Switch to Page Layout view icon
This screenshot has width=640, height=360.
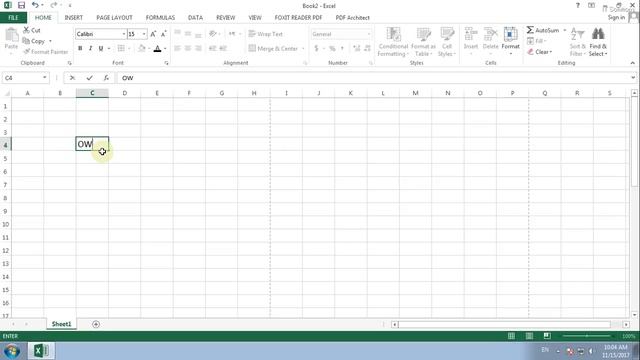coord(529,336)
